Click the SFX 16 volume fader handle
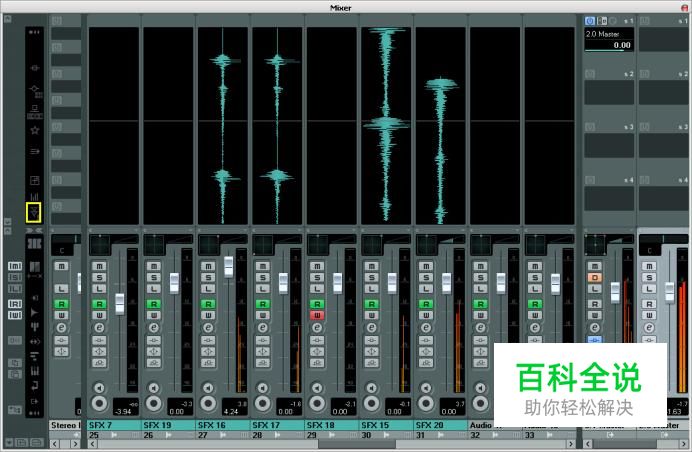The image size is (692, 452). (229, 267)
